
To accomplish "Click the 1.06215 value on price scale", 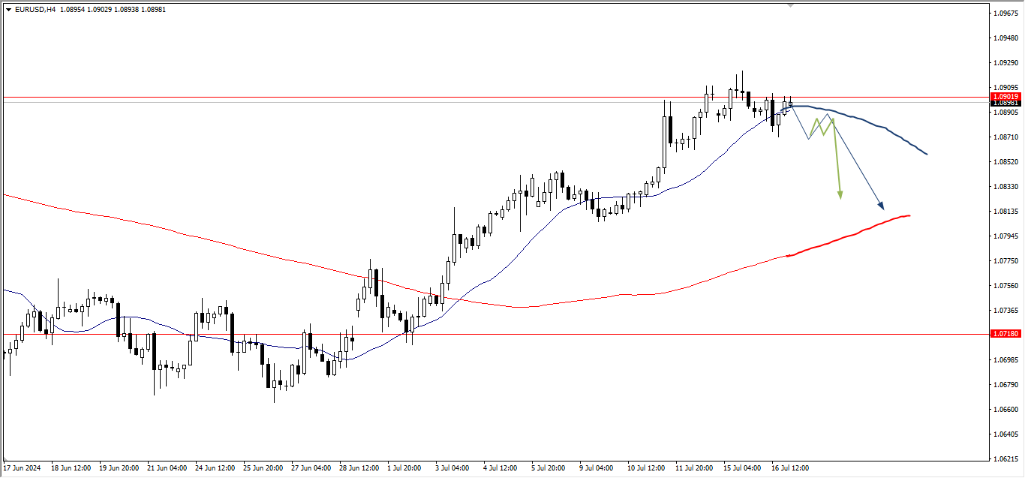I will pyautogui.click(x=1006, y=459).
